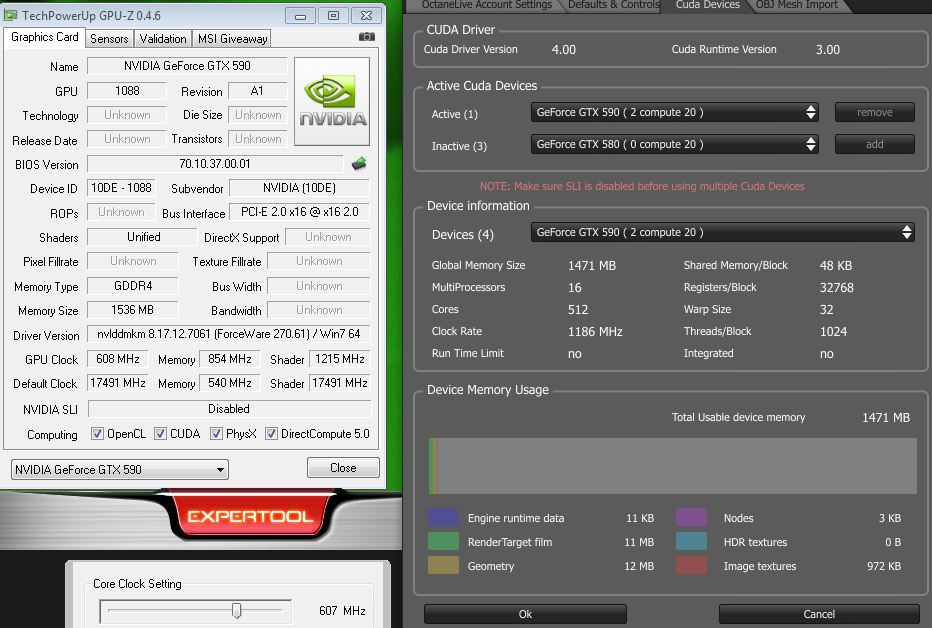Click the NVIDIA SLI Disabled field
The height and width of the screenshot is (628, 932).
point(229,409)
